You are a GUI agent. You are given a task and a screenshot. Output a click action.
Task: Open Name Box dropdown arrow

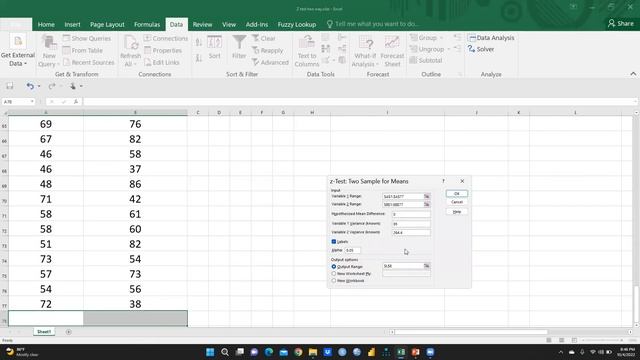point(32,102)
